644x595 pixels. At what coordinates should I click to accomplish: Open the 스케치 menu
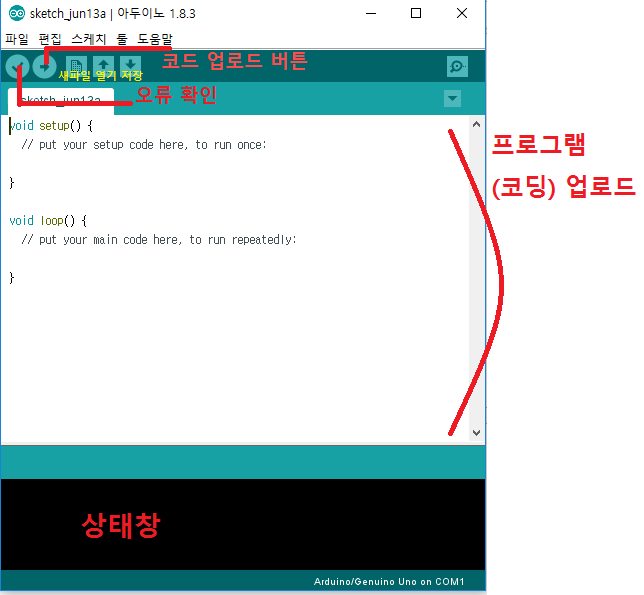[x=89, y=39]
